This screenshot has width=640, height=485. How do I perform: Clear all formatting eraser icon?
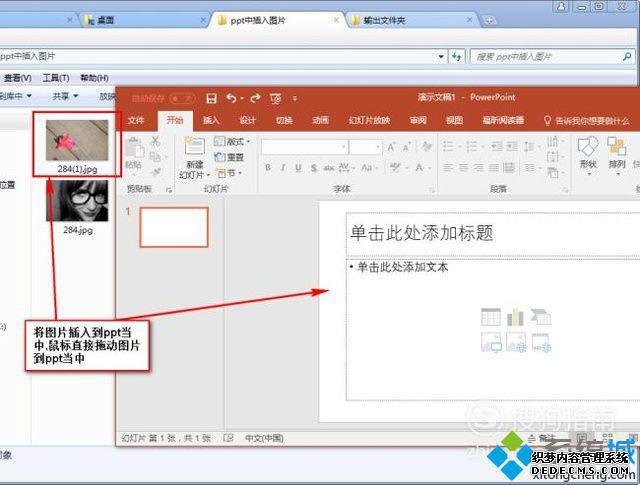pyautogui.click(x=427, y=146)
